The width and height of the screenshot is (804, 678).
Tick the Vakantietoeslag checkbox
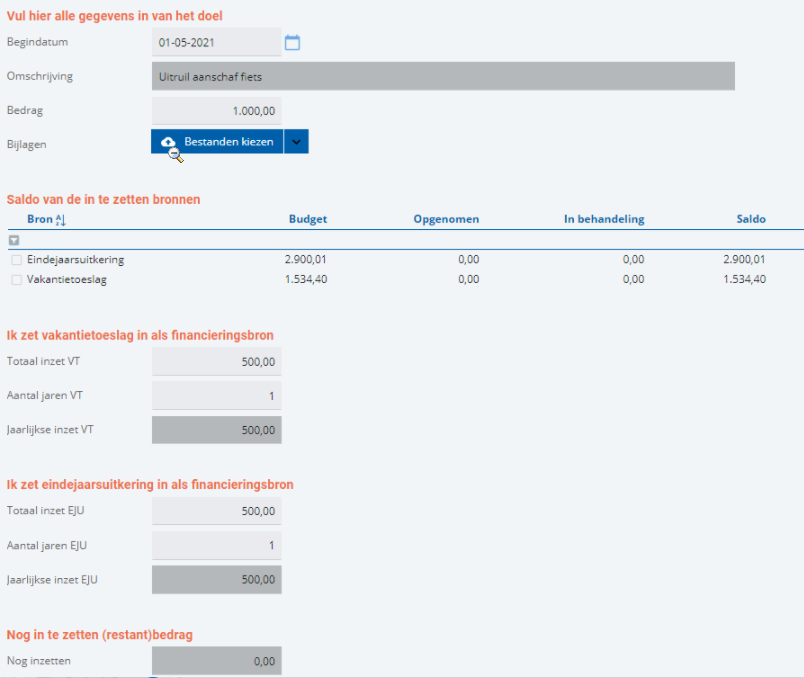16,280
